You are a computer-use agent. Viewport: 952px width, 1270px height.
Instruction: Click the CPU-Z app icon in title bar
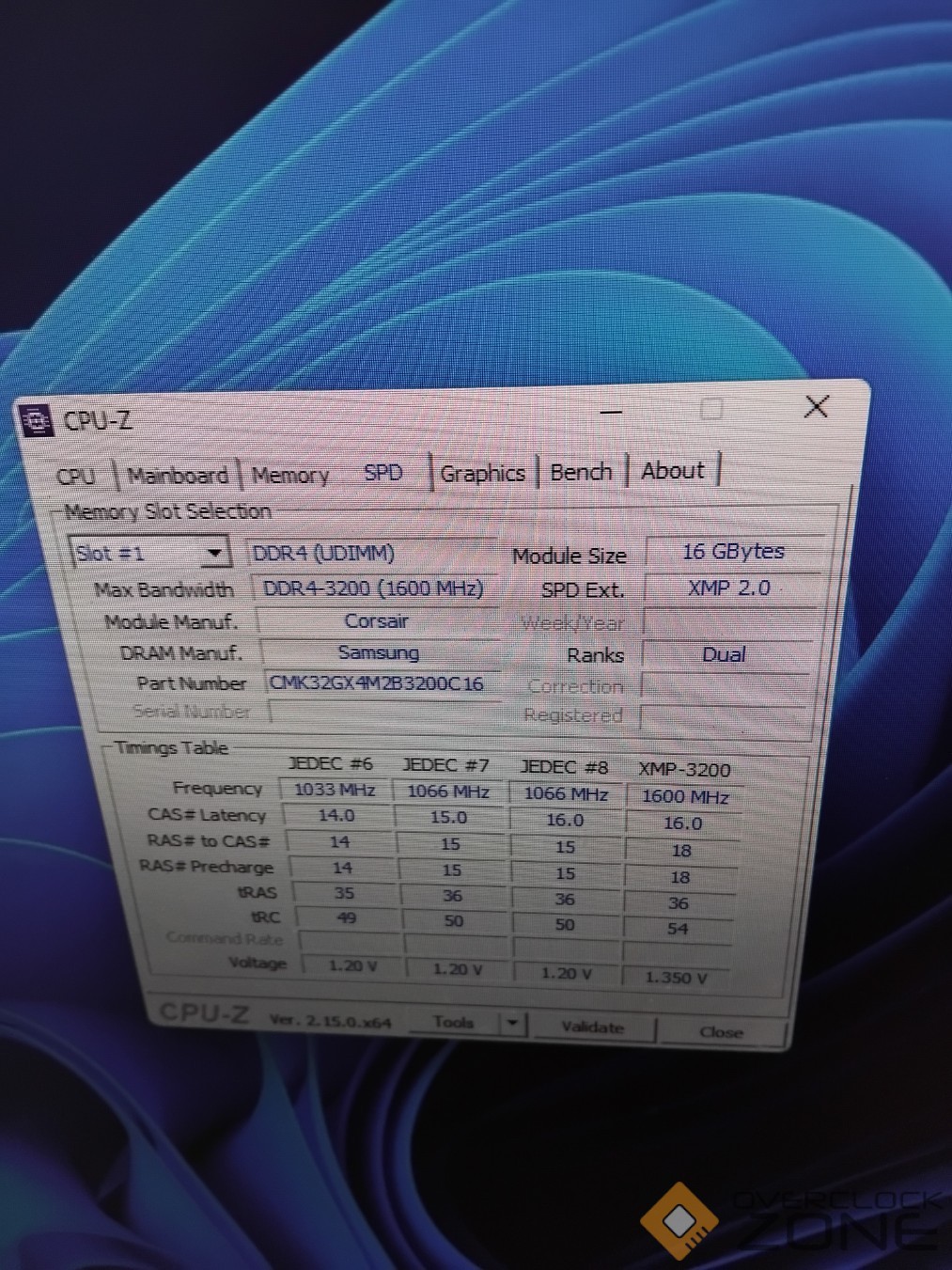click(37, 421)
